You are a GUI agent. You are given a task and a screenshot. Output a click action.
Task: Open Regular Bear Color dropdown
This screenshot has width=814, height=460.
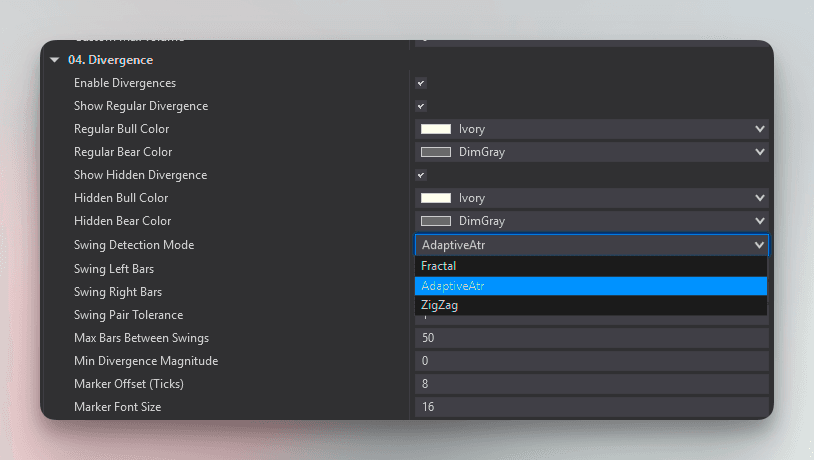pos(759,152)
